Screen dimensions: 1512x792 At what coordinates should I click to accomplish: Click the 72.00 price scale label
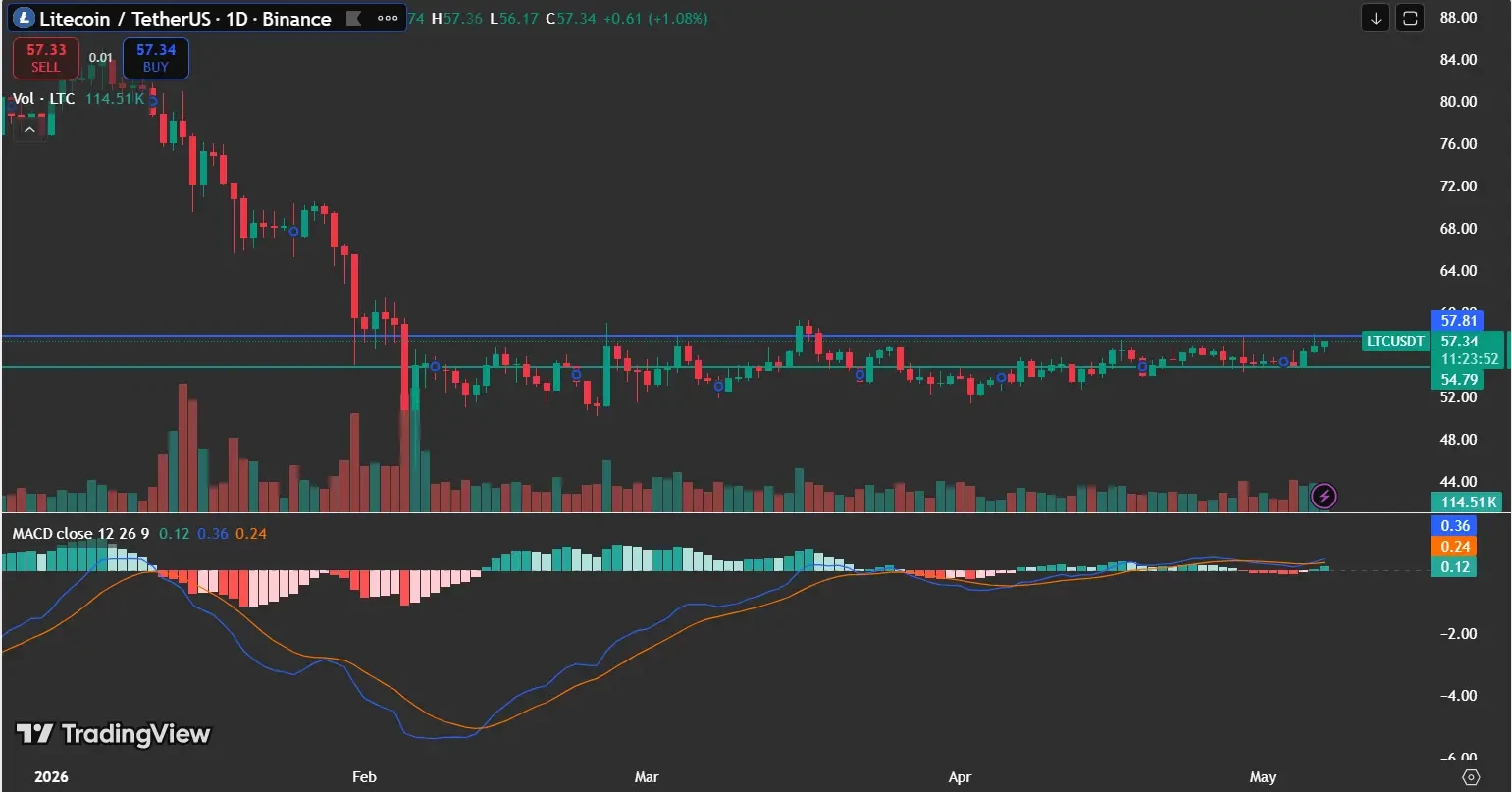point(1458,186)
